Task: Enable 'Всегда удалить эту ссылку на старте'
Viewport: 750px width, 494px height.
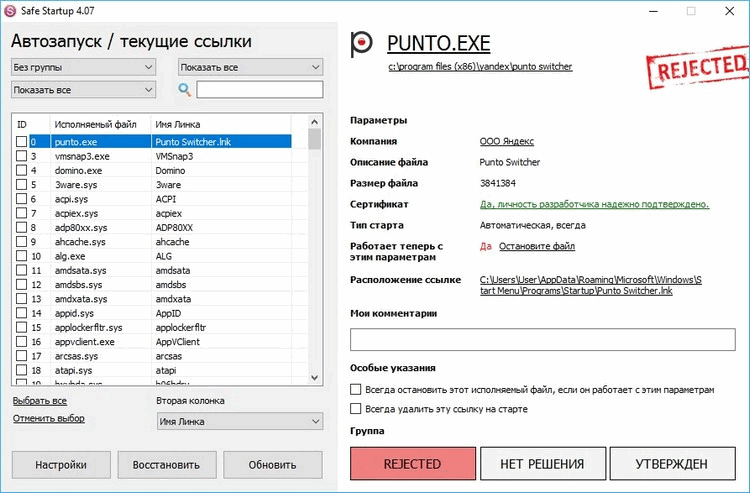Action: point(355,408)
